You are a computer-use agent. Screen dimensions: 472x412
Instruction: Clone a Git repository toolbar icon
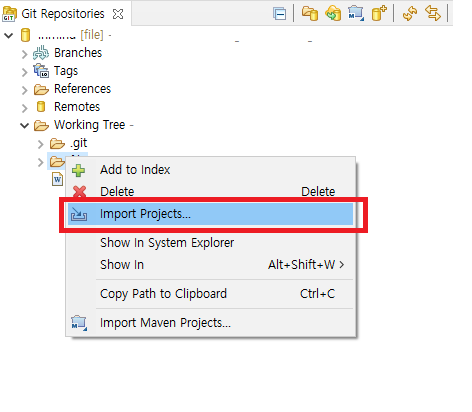pyautogui.click(x=333, y=14)
